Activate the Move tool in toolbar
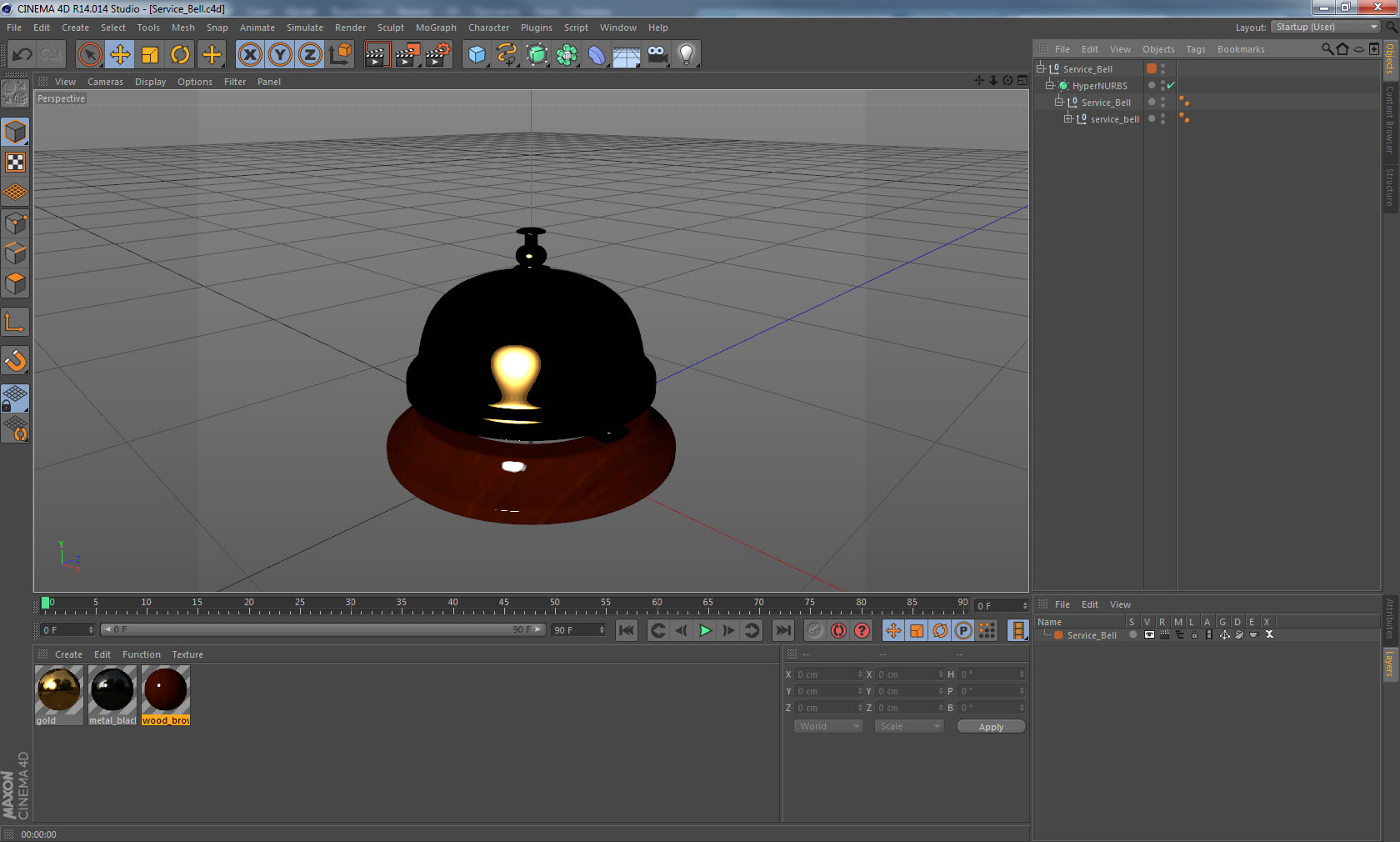The width and height of the screenshot is (1400, 842). pos(120,55)
